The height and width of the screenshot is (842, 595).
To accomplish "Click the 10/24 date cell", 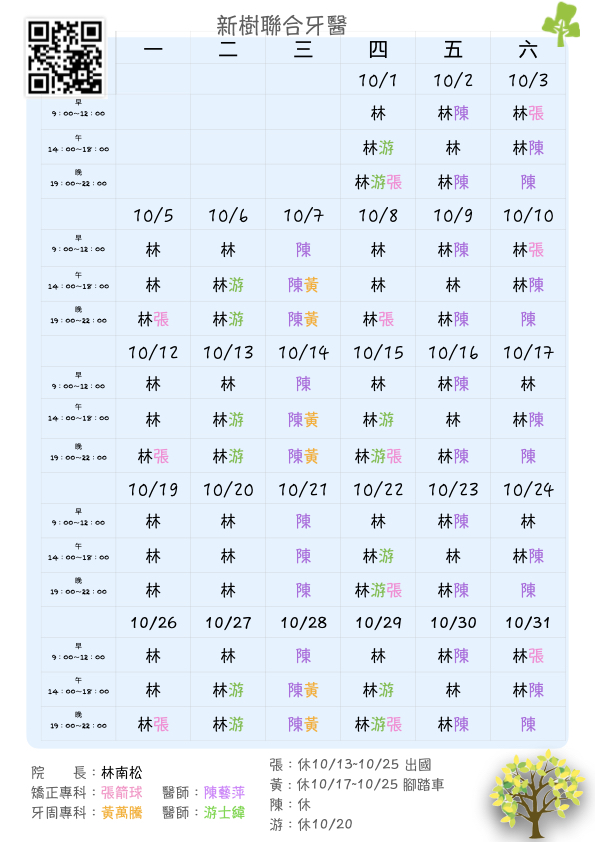I will point(528,490).
